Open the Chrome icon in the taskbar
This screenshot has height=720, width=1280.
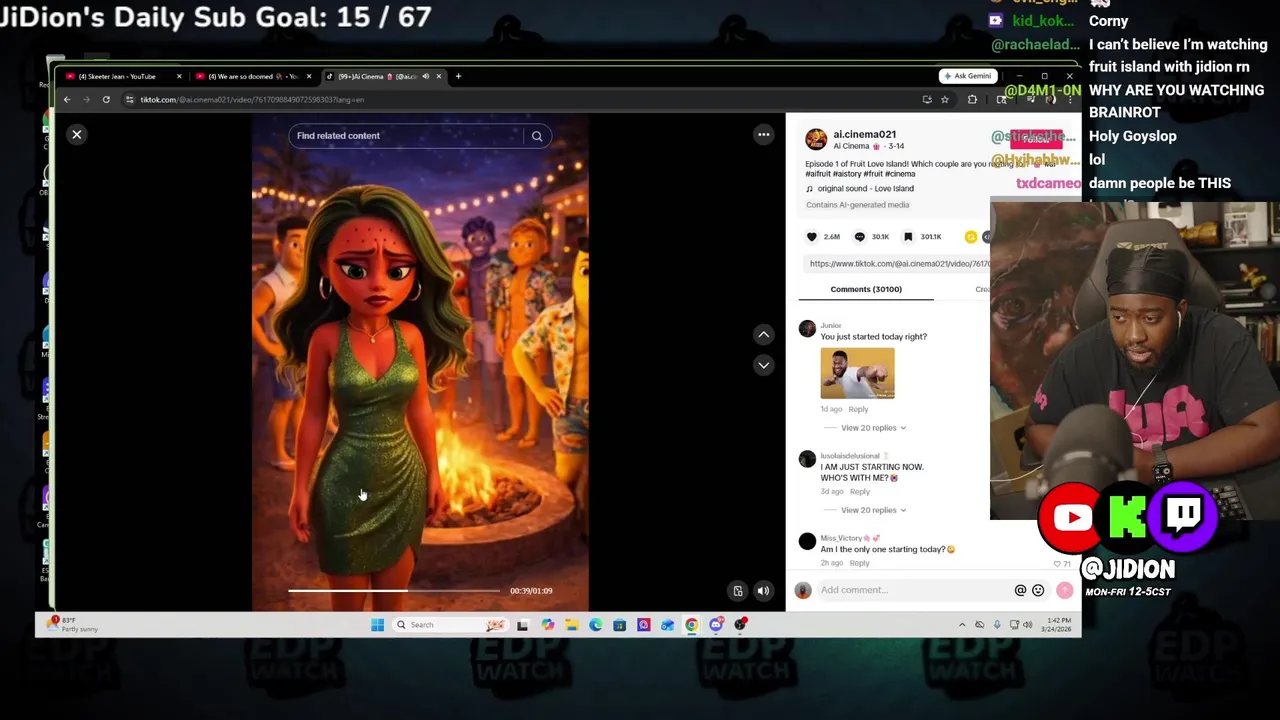coord(691,625)
